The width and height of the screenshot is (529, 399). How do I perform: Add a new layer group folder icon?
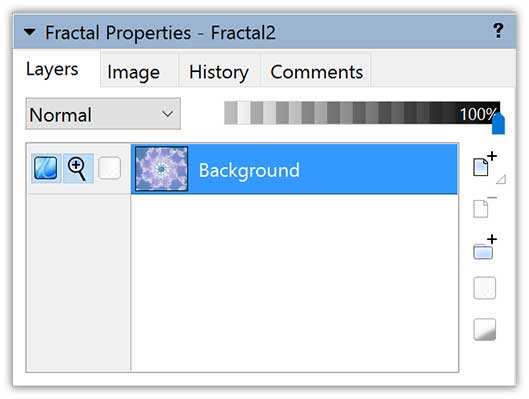484,247
